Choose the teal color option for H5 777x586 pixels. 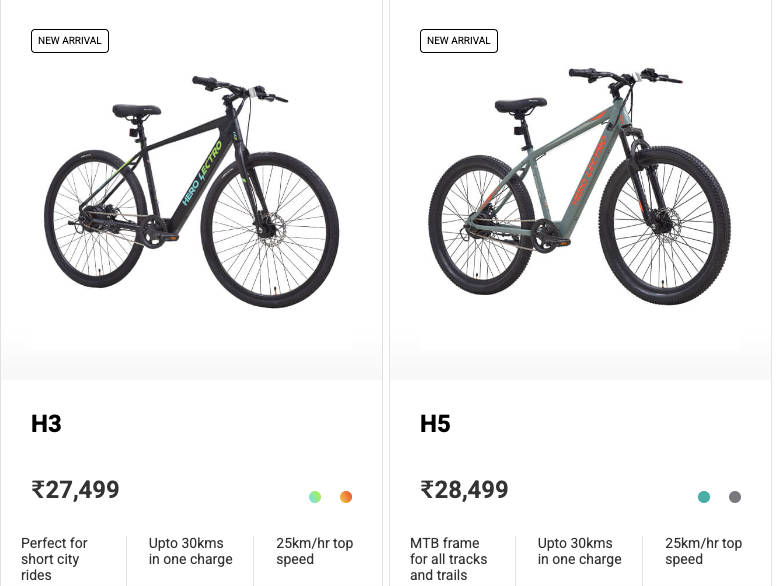(704, 497)
